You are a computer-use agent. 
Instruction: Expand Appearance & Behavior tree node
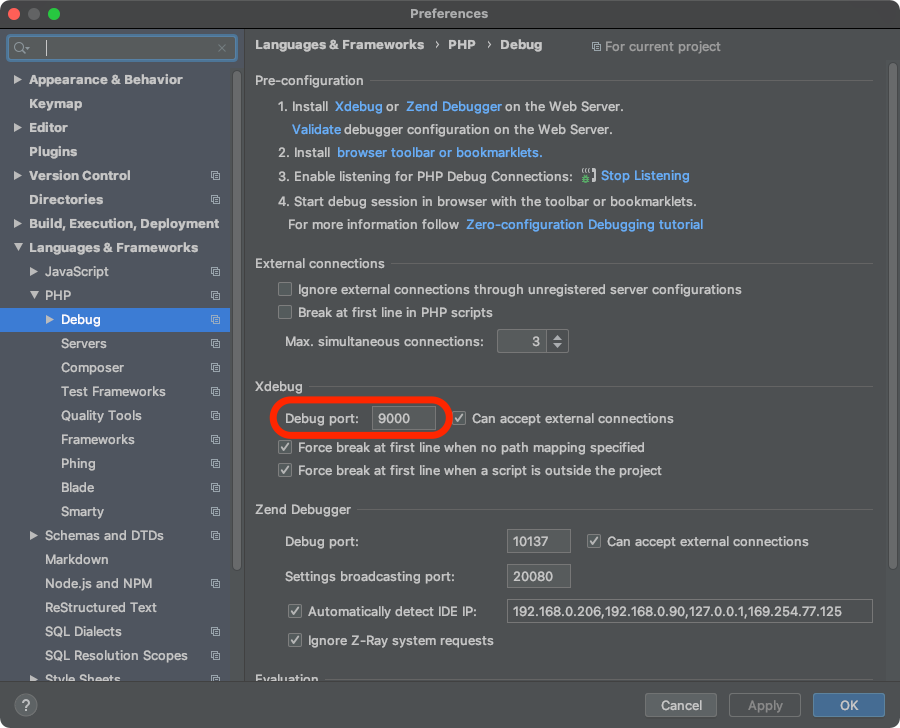[18, 79]
